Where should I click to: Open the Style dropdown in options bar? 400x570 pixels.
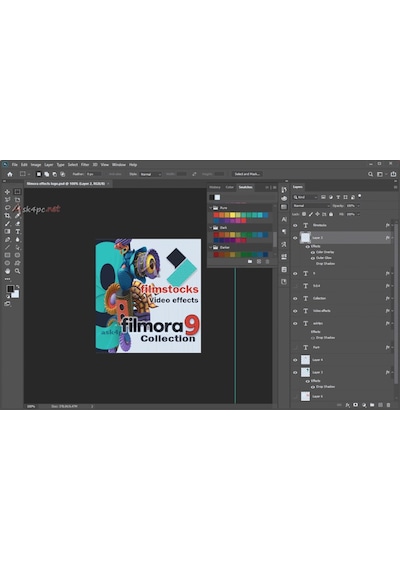point(150,174)
